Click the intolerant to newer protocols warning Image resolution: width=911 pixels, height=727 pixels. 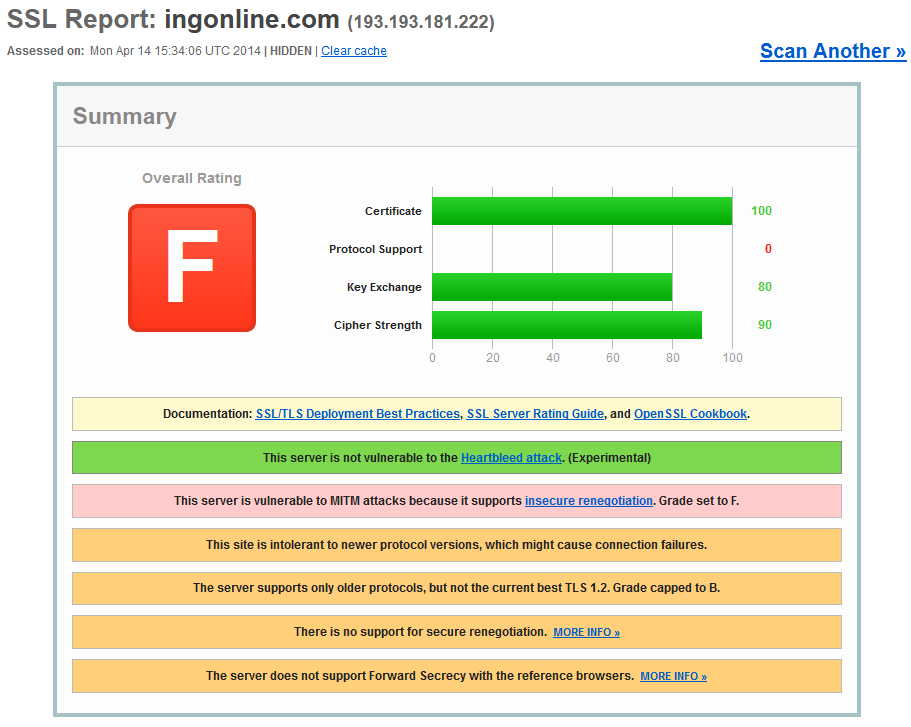(457, 545)
